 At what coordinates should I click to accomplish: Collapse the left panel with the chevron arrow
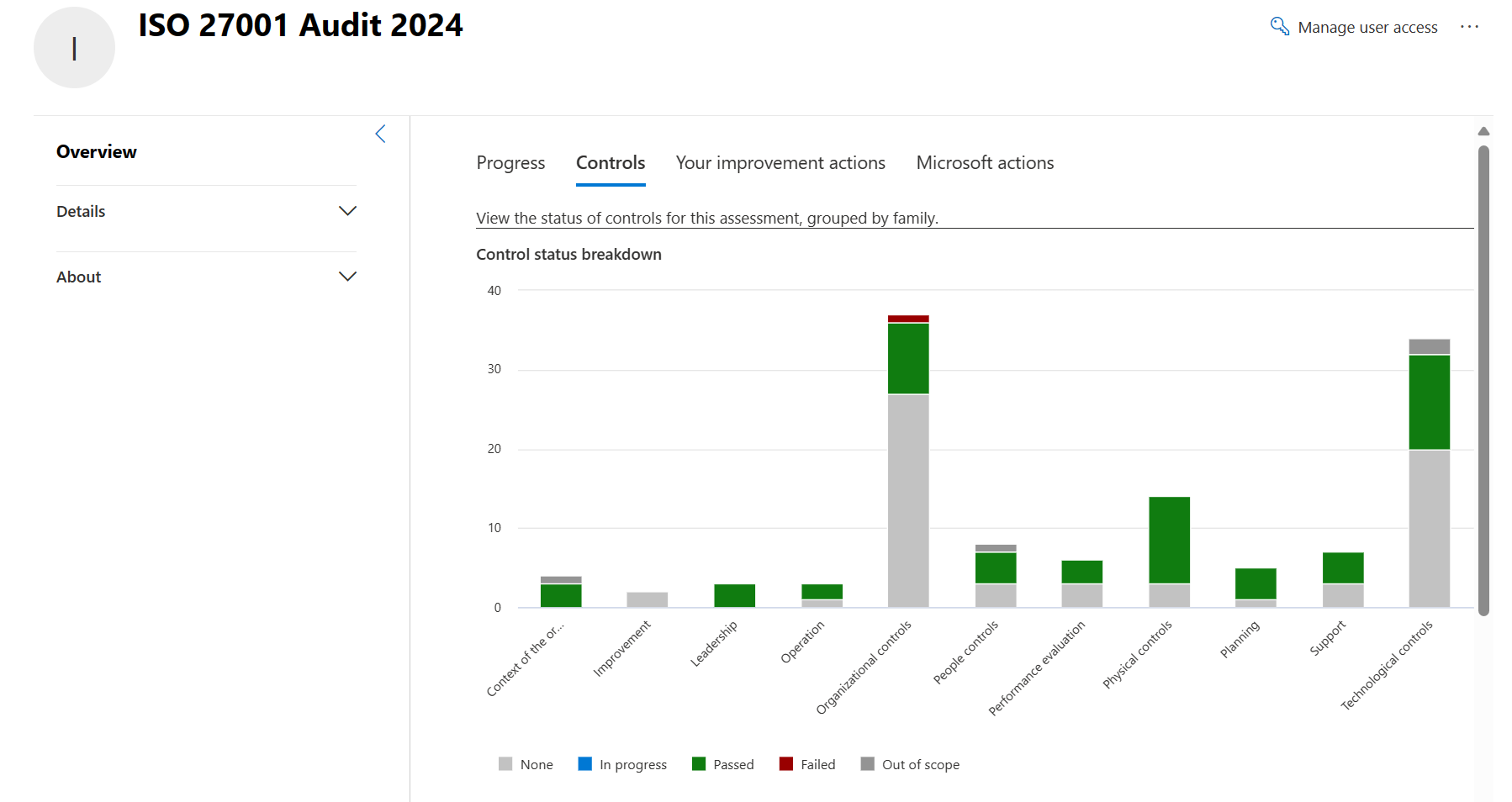point(380,134)
